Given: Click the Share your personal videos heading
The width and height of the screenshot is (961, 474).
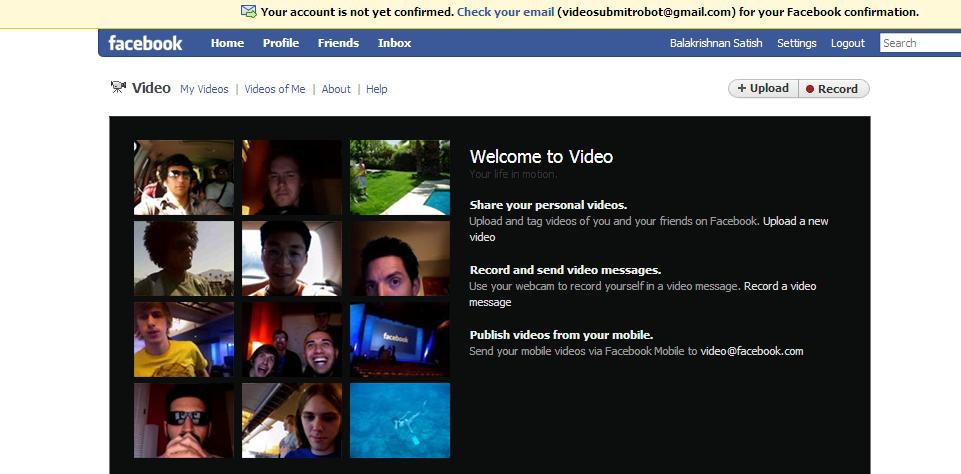Looking at the screenshot, I should click(x=548, y=205).
